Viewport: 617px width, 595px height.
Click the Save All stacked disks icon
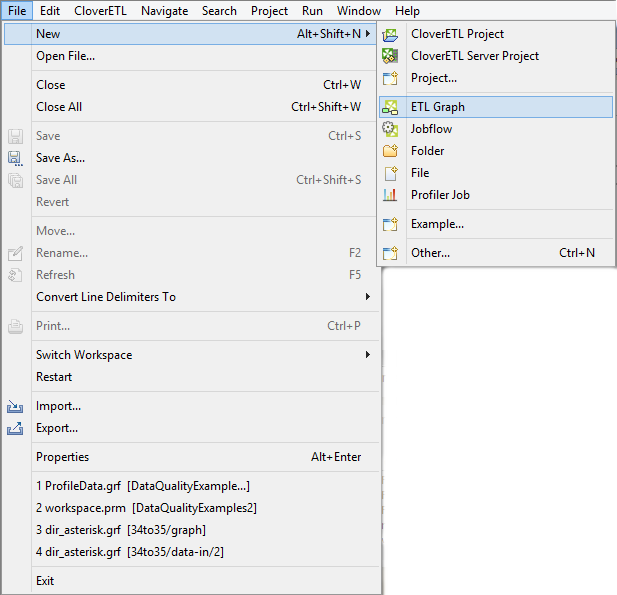point(15,180)
